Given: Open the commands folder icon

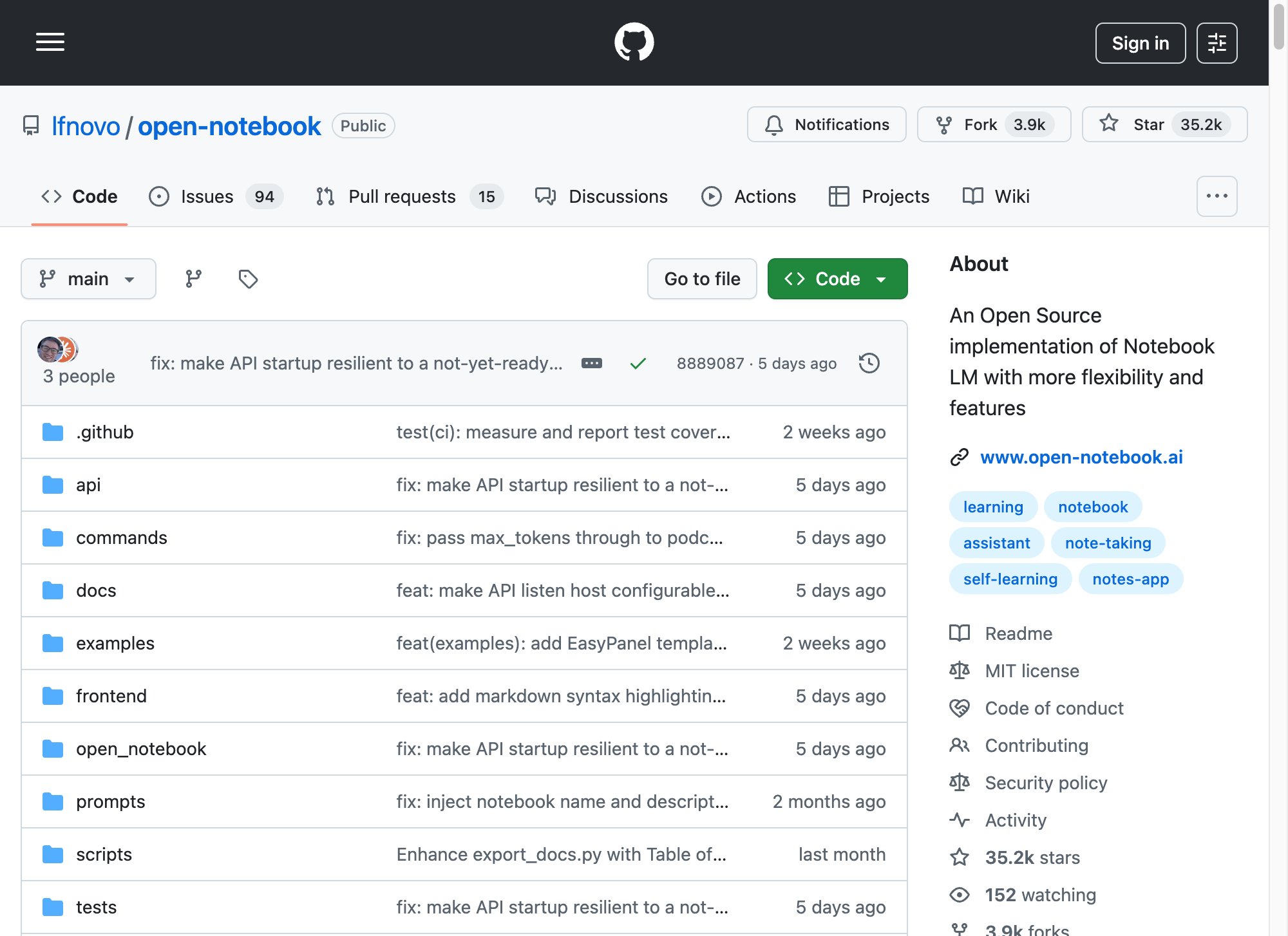Looking at the screenshot, I should (53, 538).
